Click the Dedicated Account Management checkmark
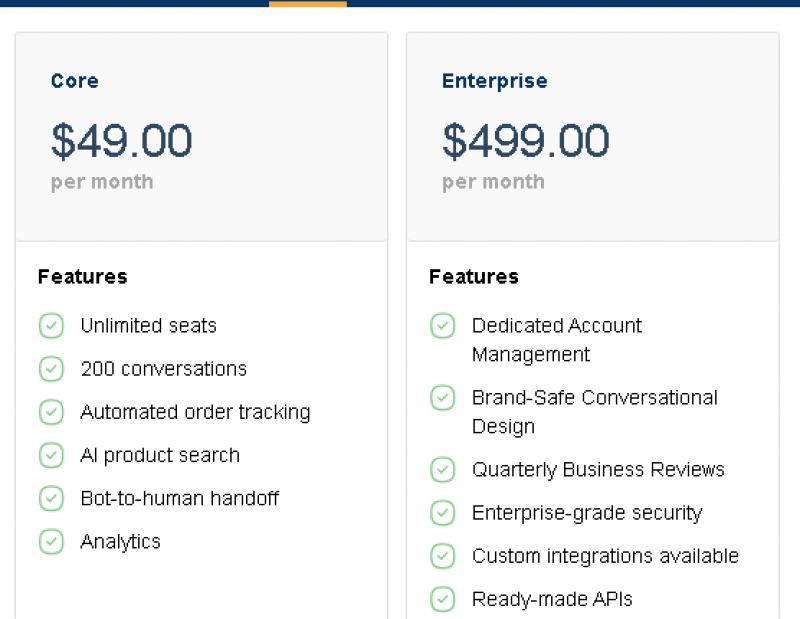The width and height of the screenshot is (800, 619). 442,326
